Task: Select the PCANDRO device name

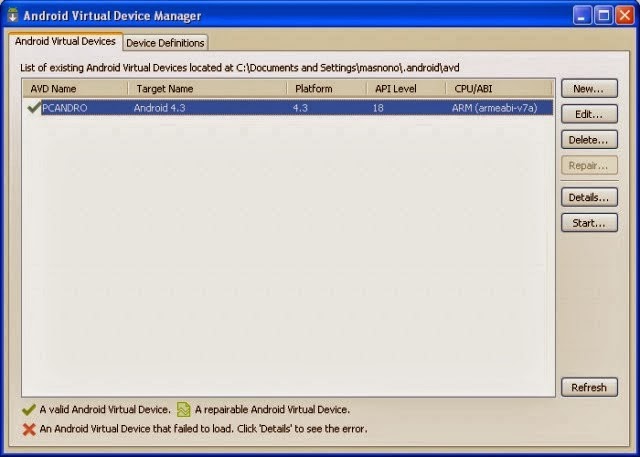Action: (x=64, y=108)
